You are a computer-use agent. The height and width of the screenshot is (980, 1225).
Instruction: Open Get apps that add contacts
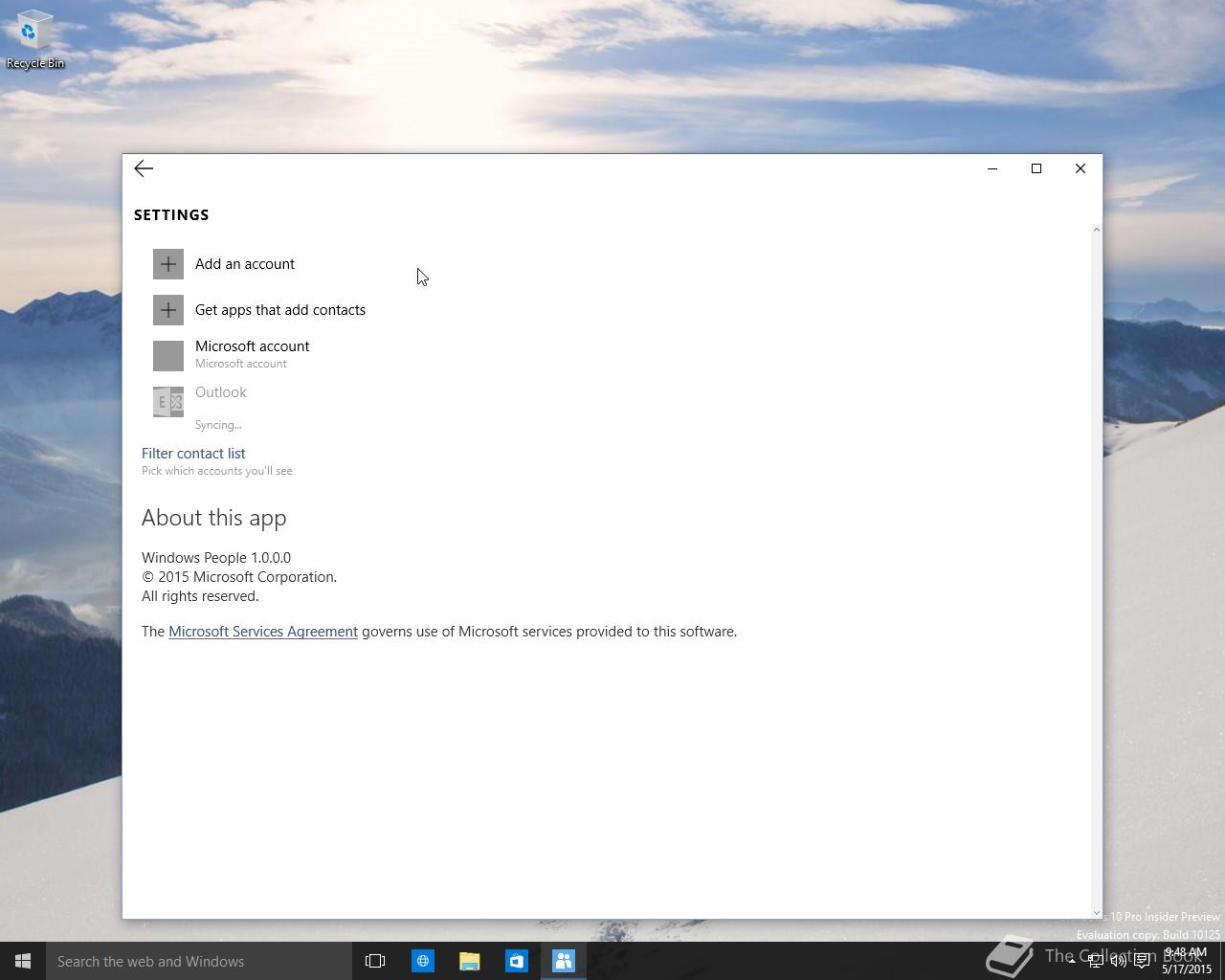click(x=280, y=310)
